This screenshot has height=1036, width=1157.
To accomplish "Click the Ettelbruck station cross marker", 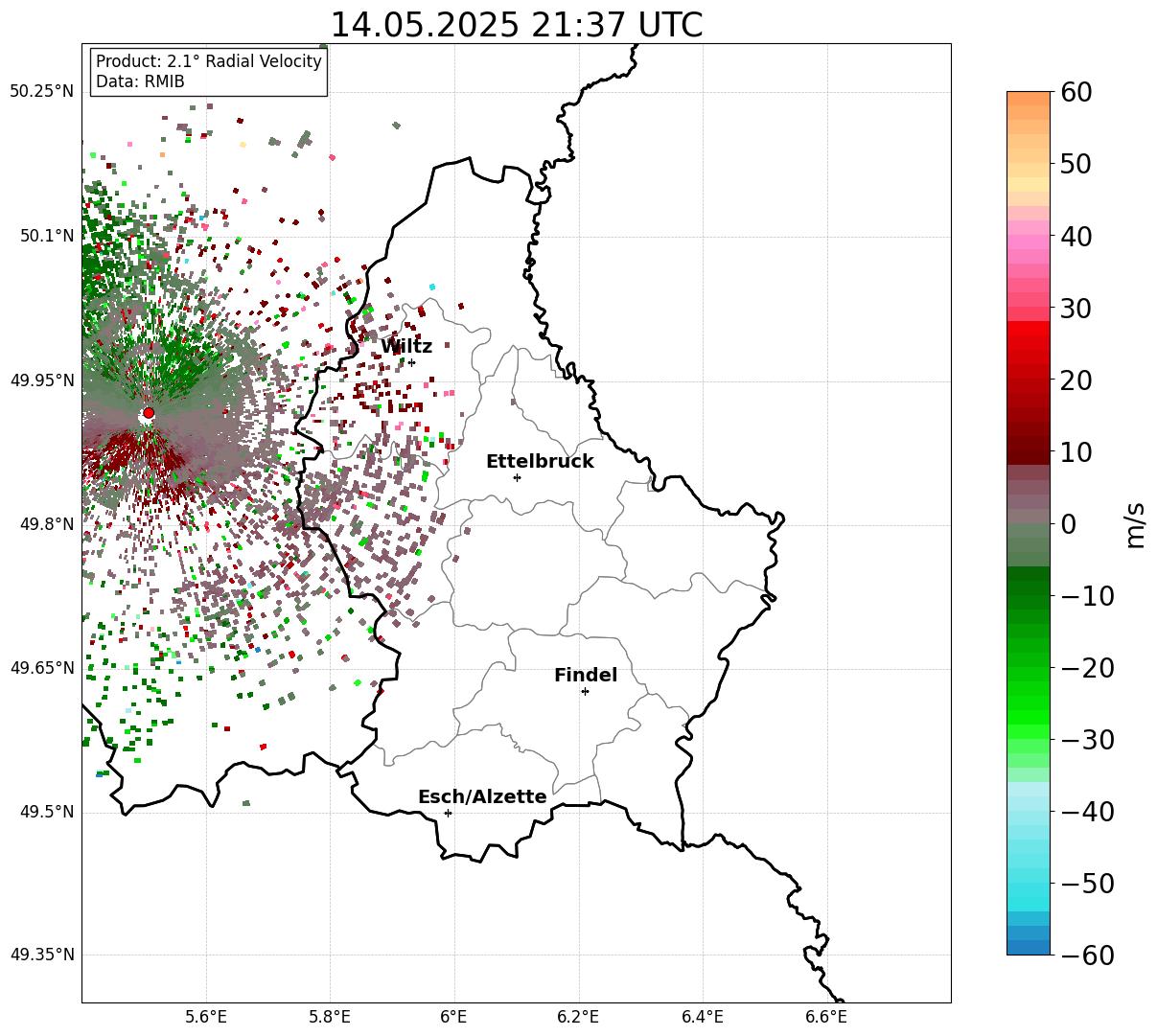I will pos(517,477).
